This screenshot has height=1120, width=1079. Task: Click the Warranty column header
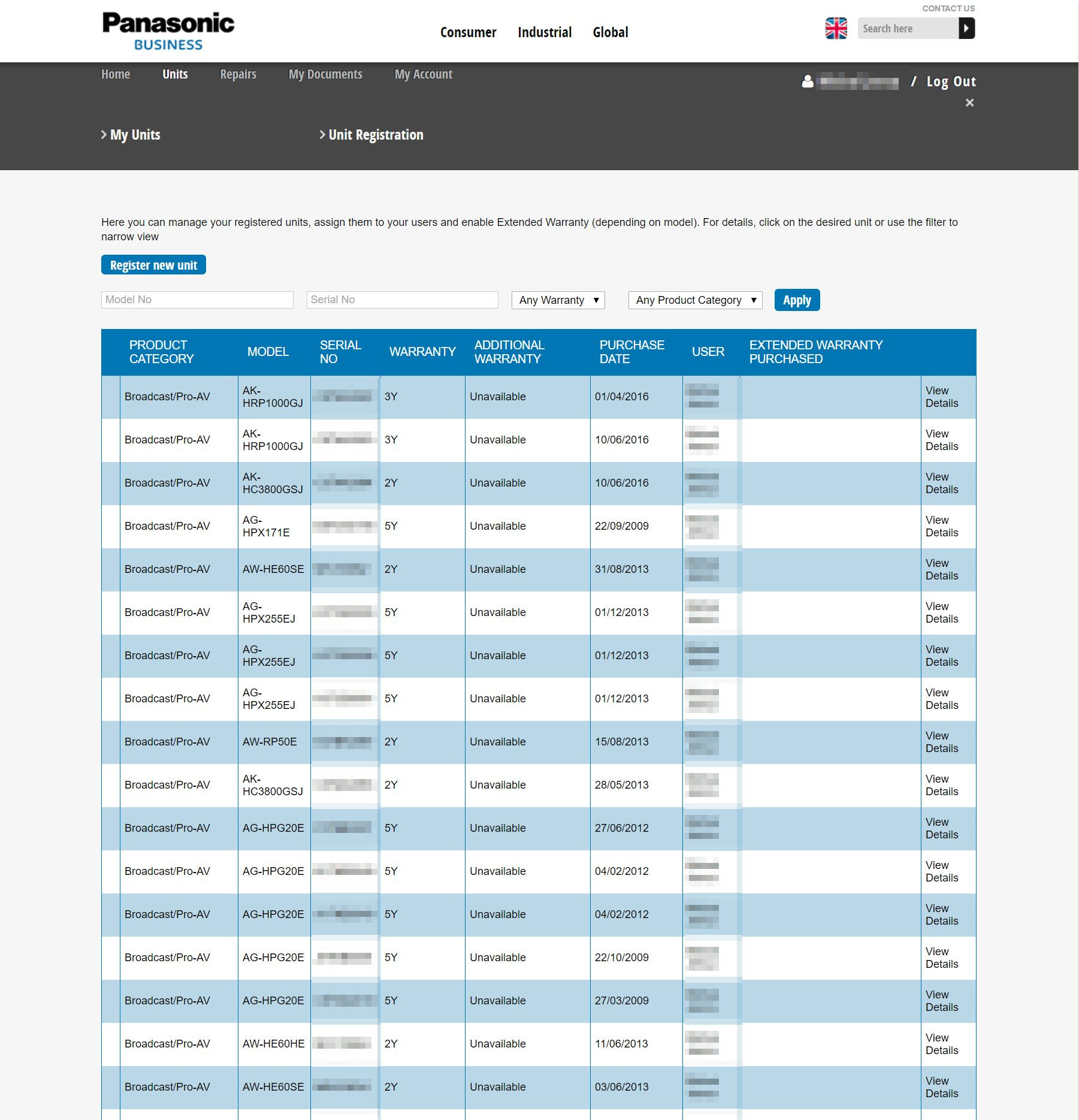click(x=422, y=352)
